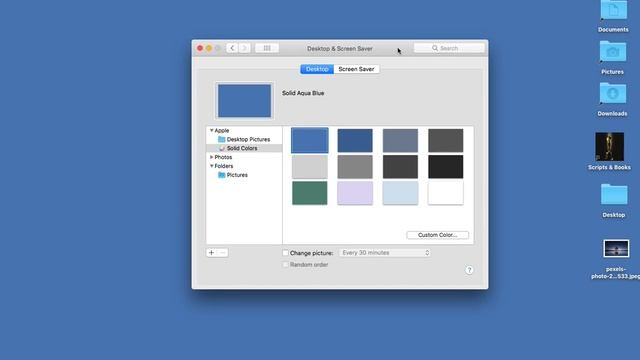Viewport: 640px width, 360px height.
Task: Choose the dark blue color swatch
Action: (355, 140)
